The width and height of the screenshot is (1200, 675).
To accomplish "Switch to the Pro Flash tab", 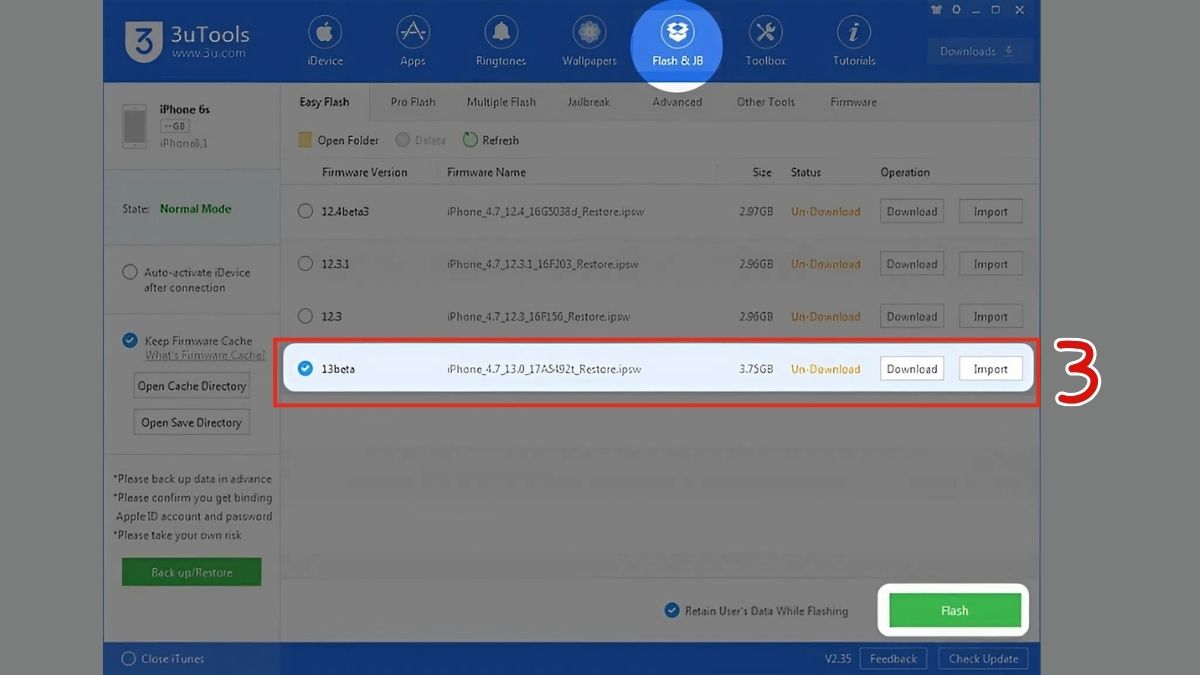I will (411, 101).
